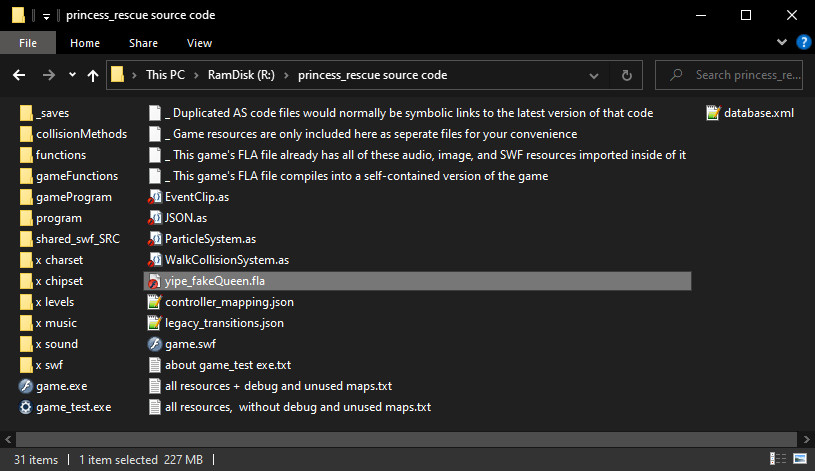Click the Refresh button in address bar

[x=627, y=75]
